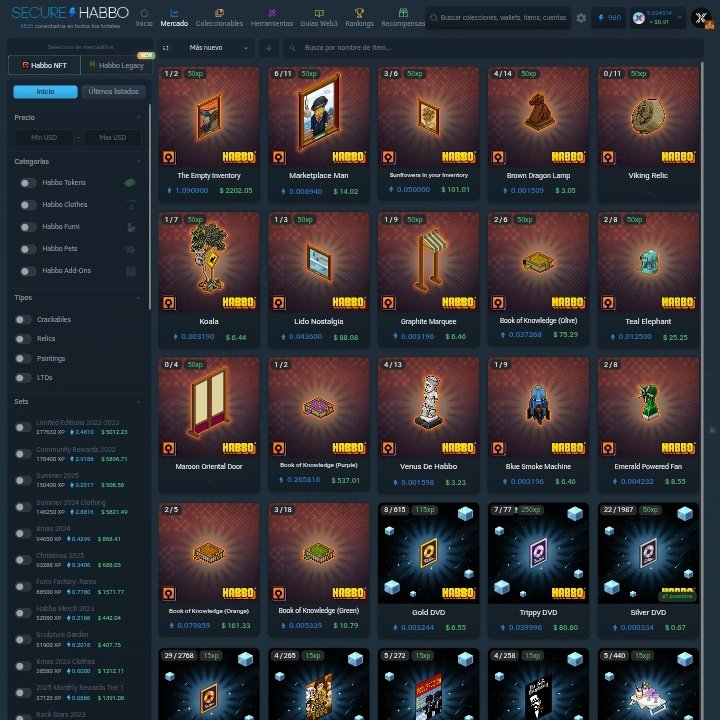Click the Maroon Oriental Door thumbnail
Screen dimensions: 720x720
click(209, 408)
